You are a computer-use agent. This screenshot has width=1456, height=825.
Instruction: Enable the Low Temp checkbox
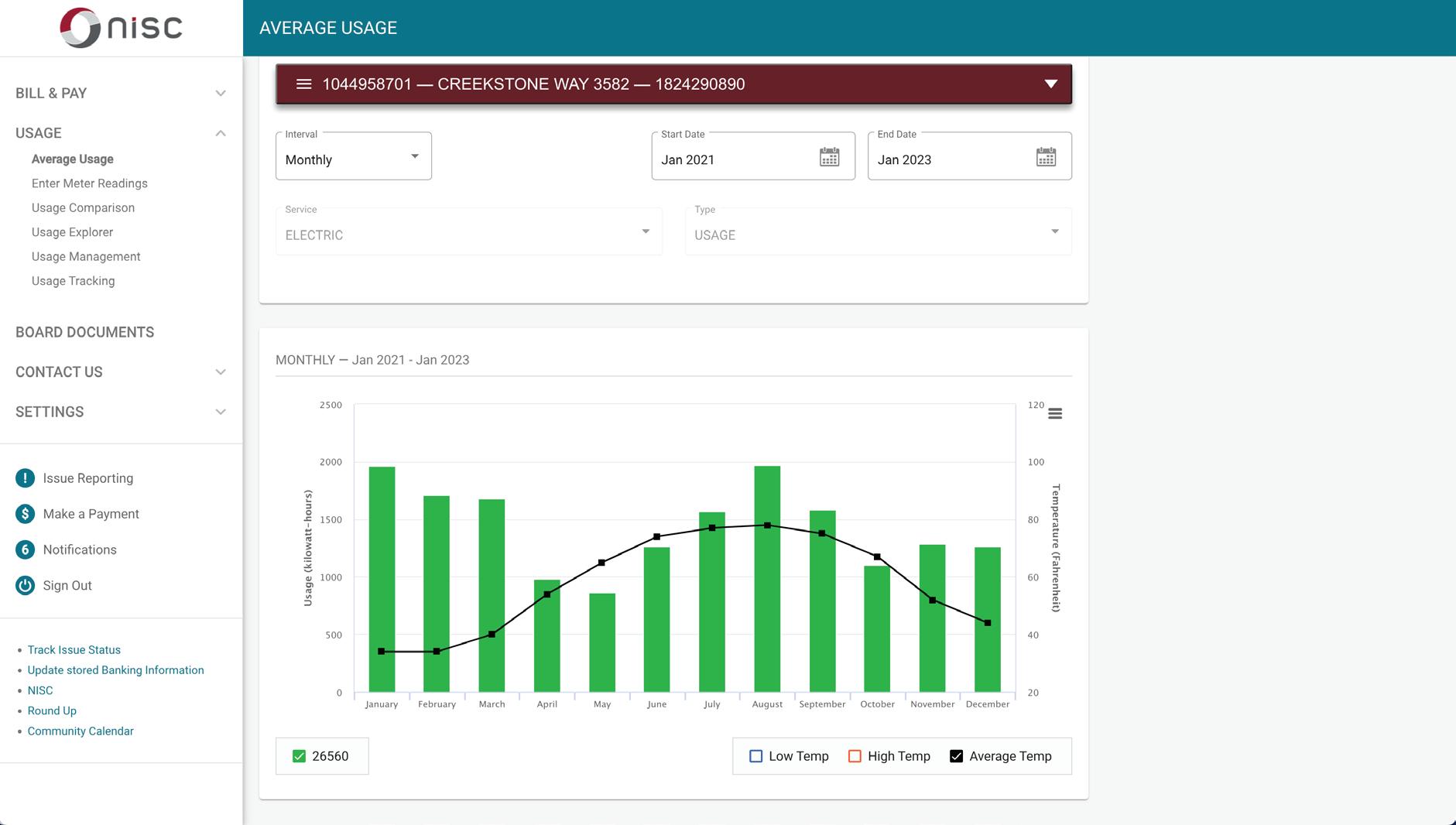(756, 756)
